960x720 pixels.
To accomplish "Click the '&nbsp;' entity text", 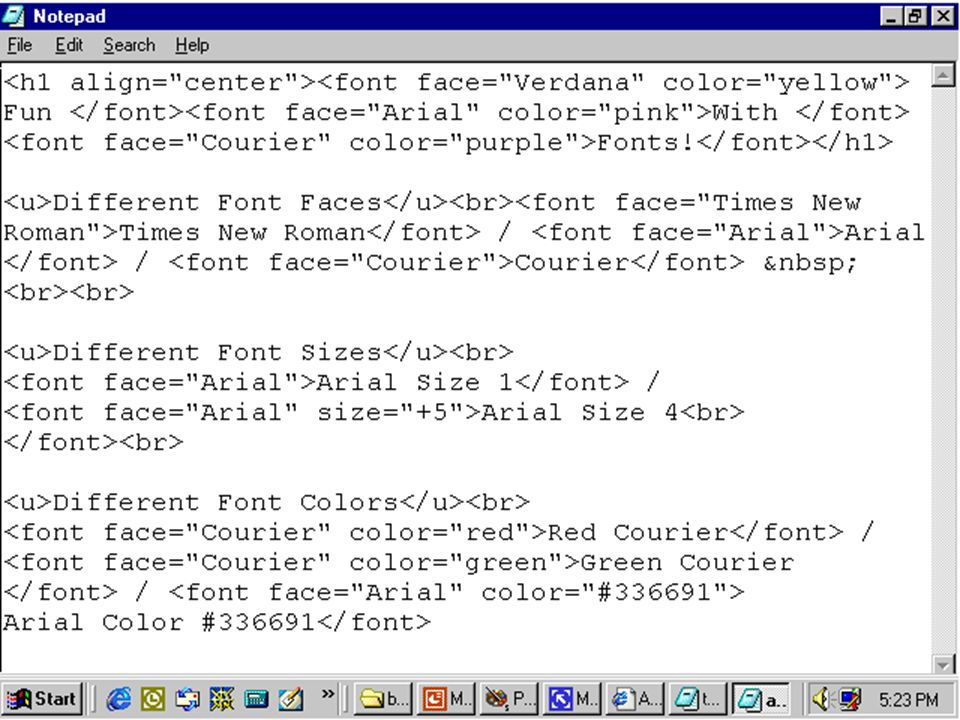I will click(x=811, y=263).
